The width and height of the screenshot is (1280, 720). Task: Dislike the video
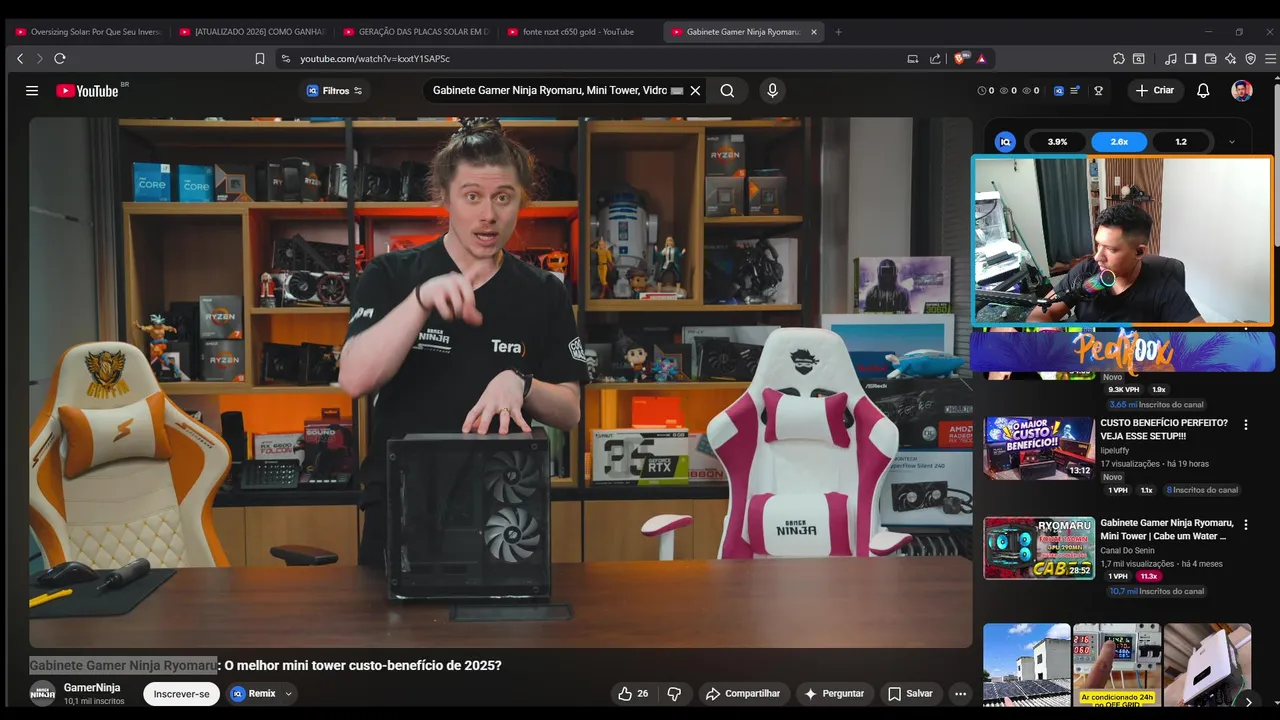[674, 694]
